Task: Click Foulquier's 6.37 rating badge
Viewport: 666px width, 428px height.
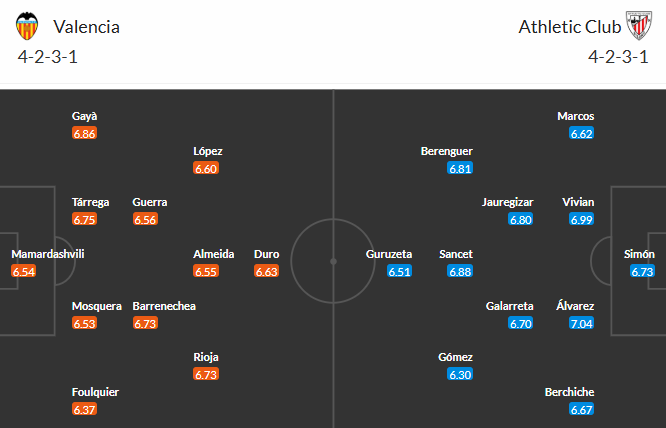Action: coord(85,409)
